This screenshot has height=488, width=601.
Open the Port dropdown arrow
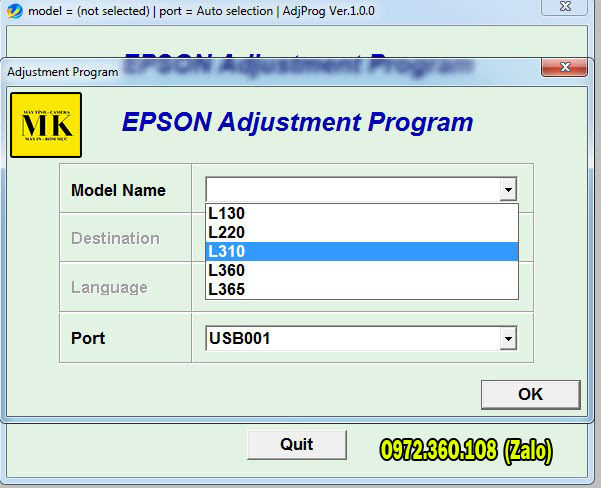tap(508, 338)
